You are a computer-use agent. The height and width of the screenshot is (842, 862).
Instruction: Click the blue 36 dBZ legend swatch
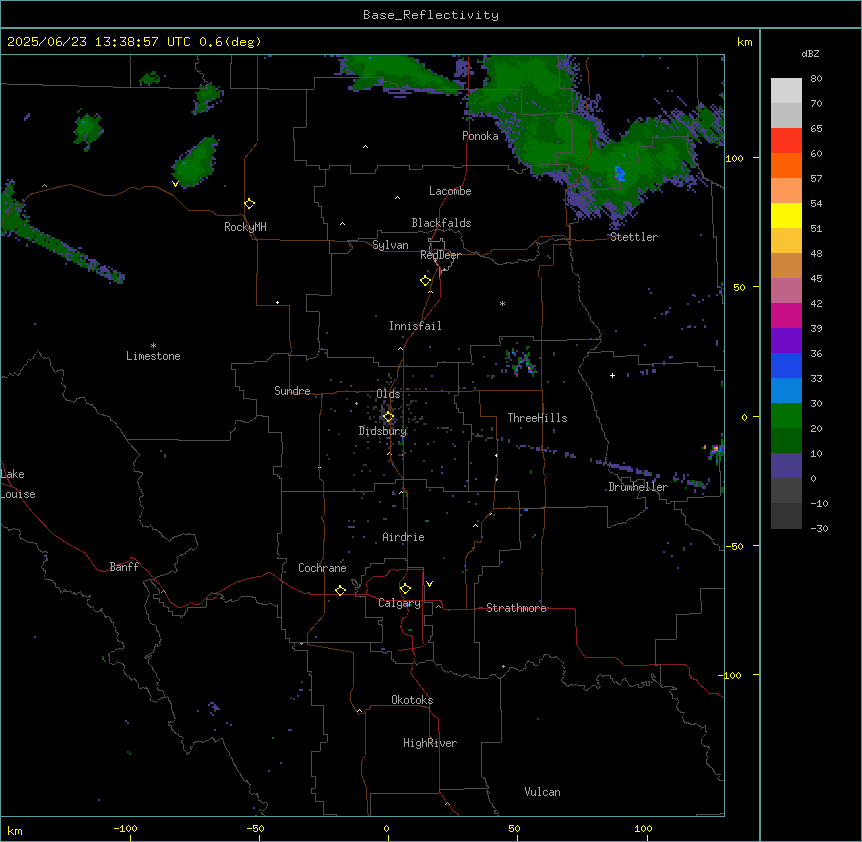(x=786, y=365)
